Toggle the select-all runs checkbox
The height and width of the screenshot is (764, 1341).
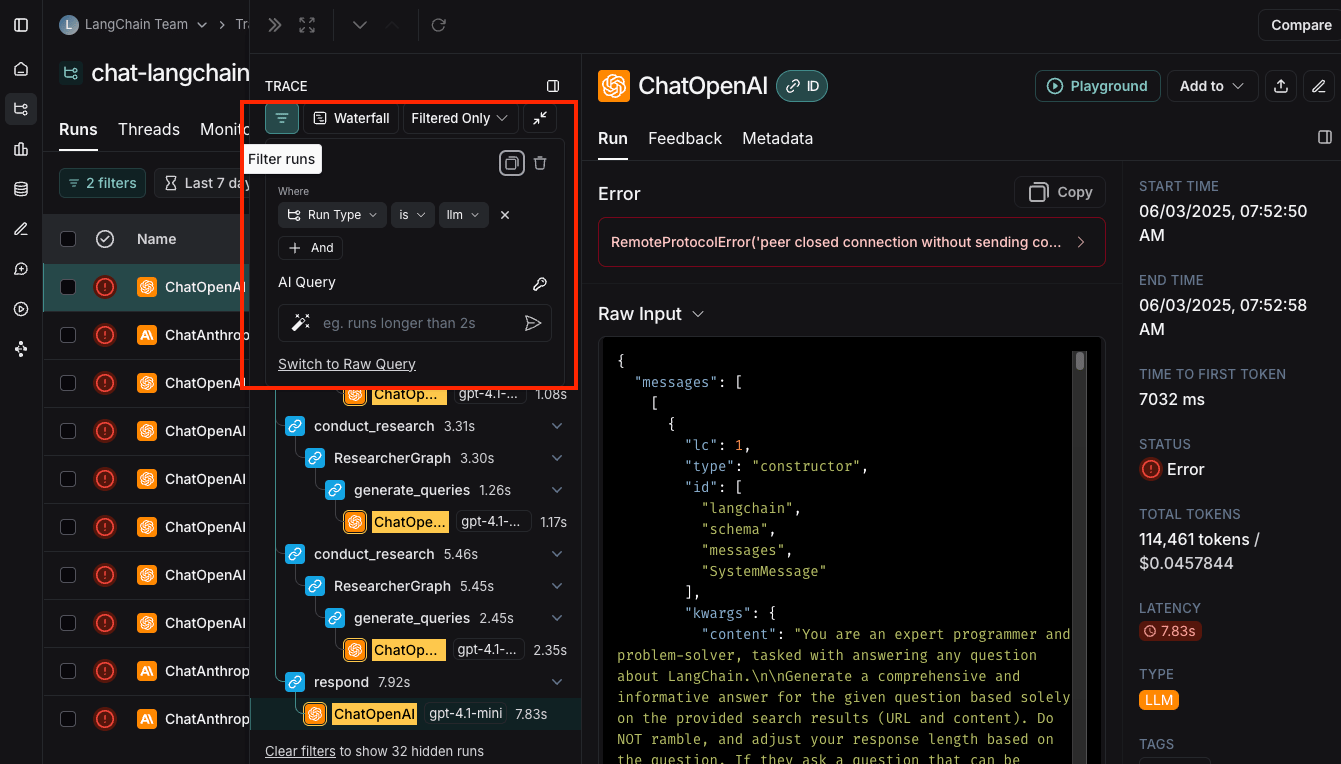(68, 239)
